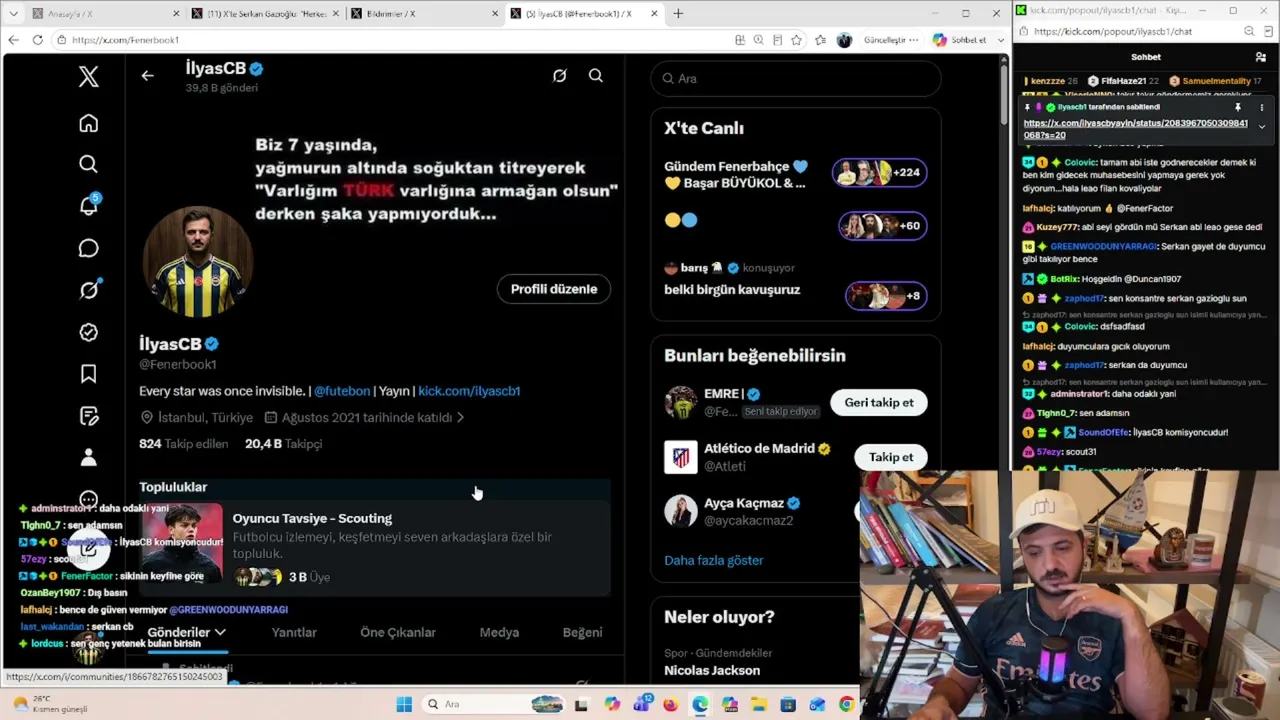
Task: Open Notifications bell in X sidebar
Action: [89, 205]
